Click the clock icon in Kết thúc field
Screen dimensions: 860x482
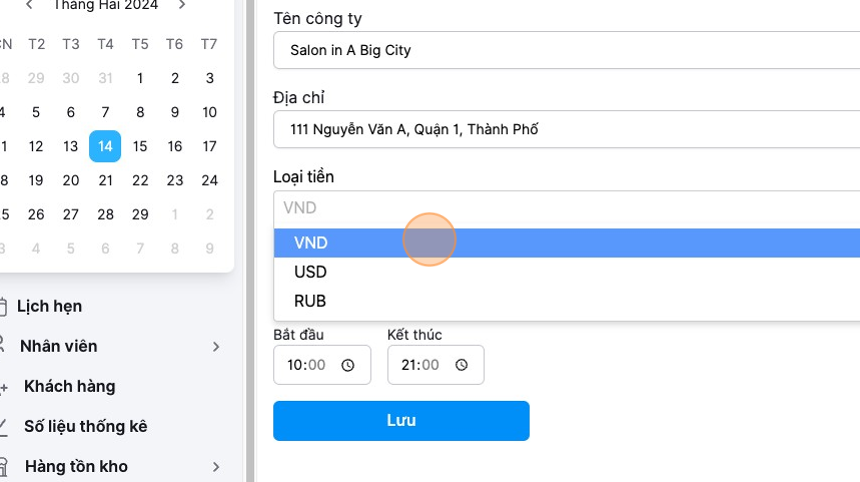pos(461,365)
